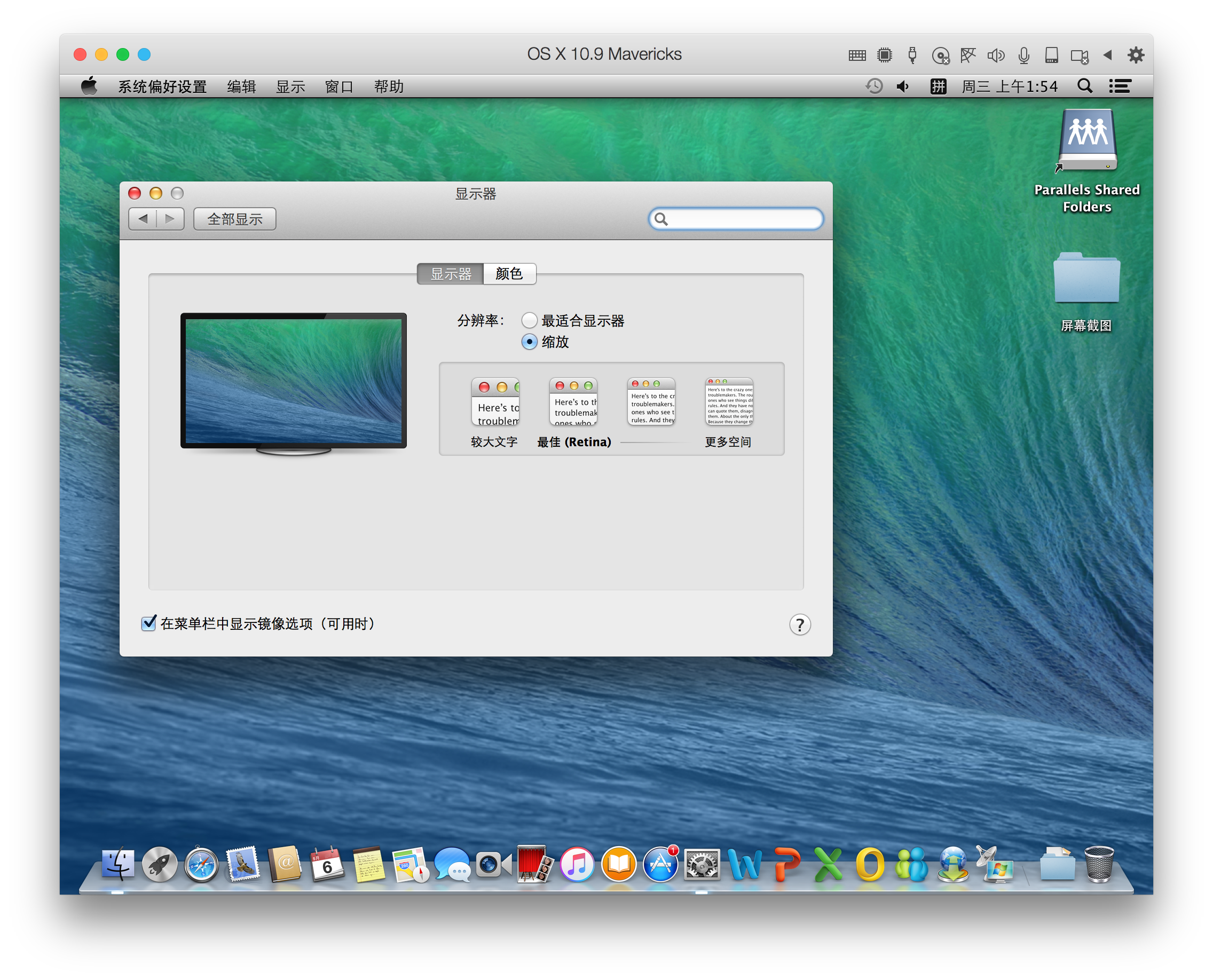1213x980 pixels.
Task: Click the Parallels keyboard icon
Action: pyautogui.click(x=857, y=56)
